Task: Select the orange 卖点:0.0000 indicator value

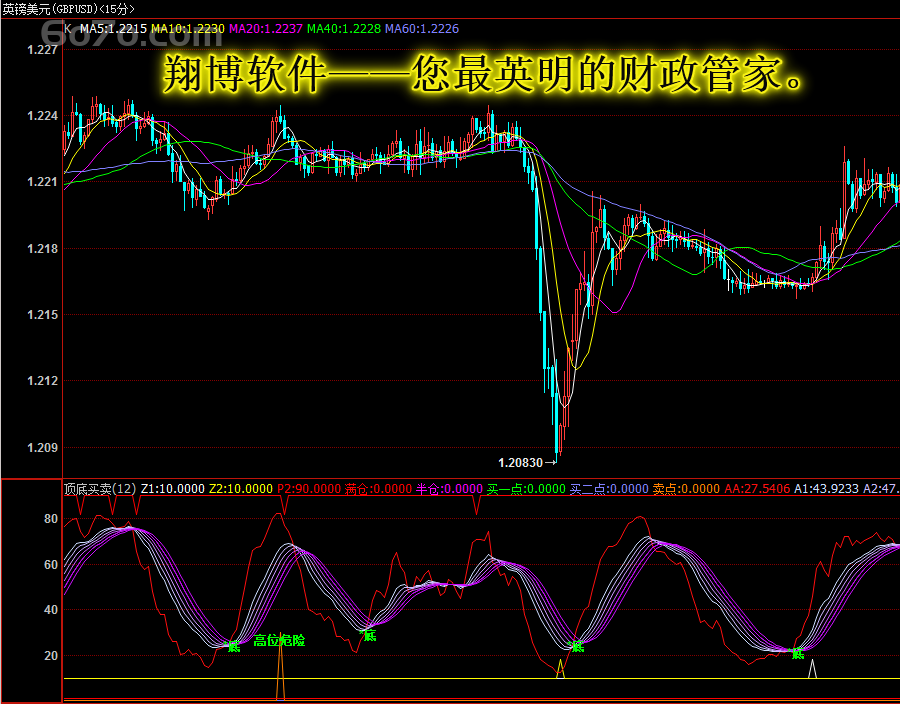Action: 686,489
